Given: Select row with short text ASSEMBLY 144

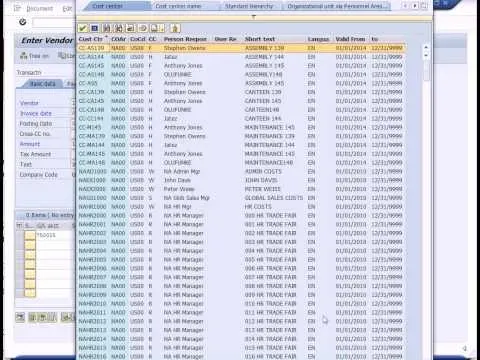Looking at the screenshot, I should coord(241,57).
